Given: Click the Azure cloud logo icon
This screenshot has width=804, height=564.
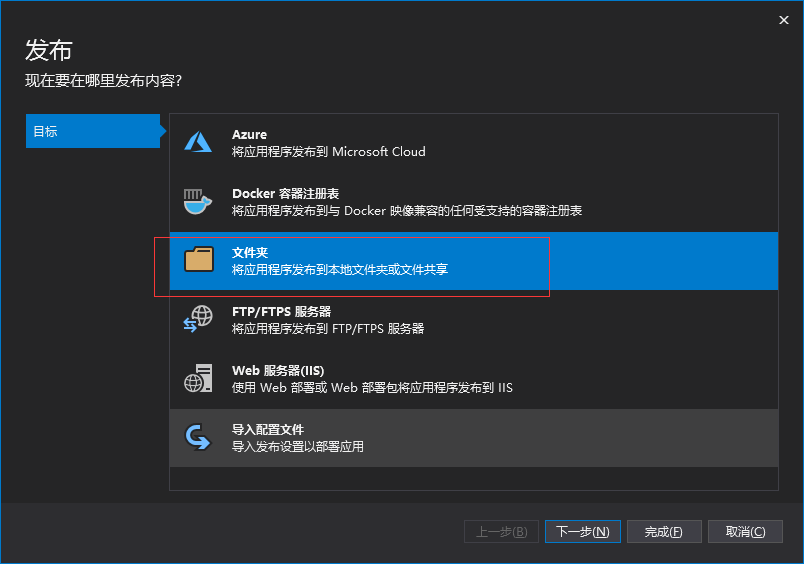Looking at the screenshot, I should pyautogui.click(x=198, y=142).
